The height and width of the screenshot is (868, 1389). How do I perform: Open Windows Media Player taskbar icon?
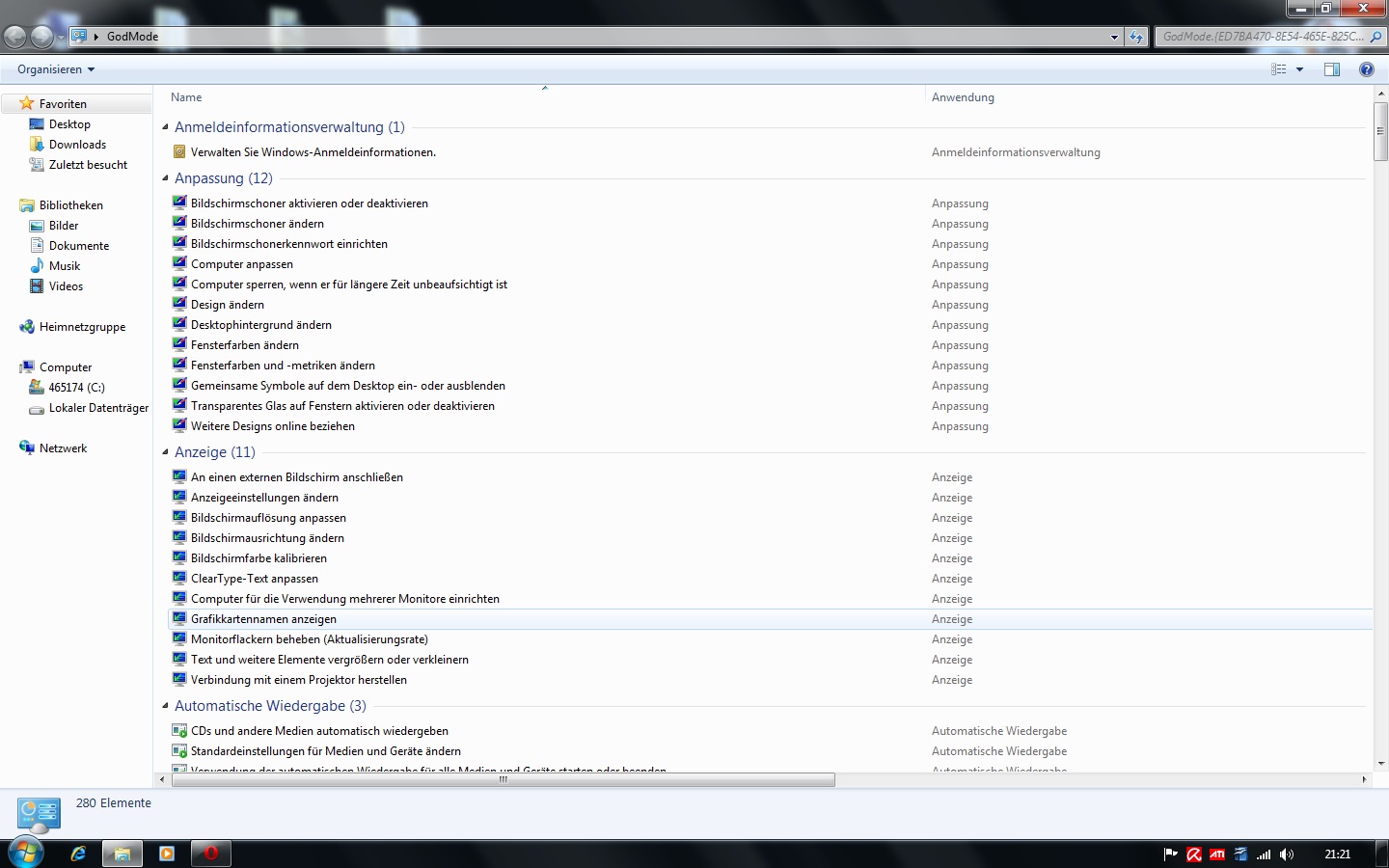click(x=166, y=854)
